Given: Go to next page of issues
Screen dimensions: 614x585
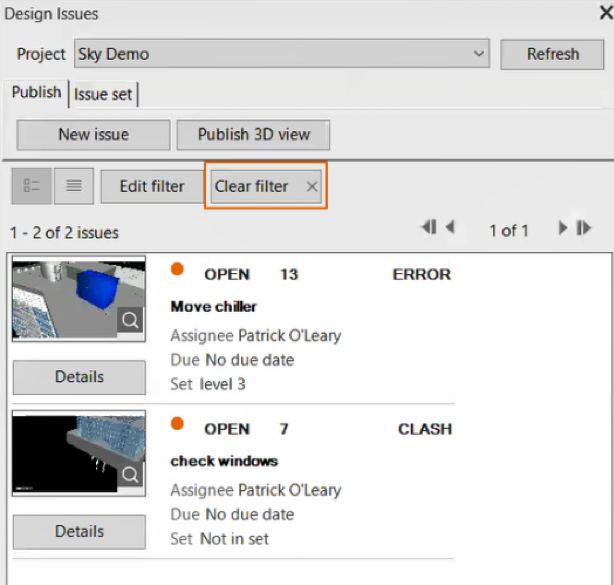Looking at the screenshot, I should [x=563, y=228].
